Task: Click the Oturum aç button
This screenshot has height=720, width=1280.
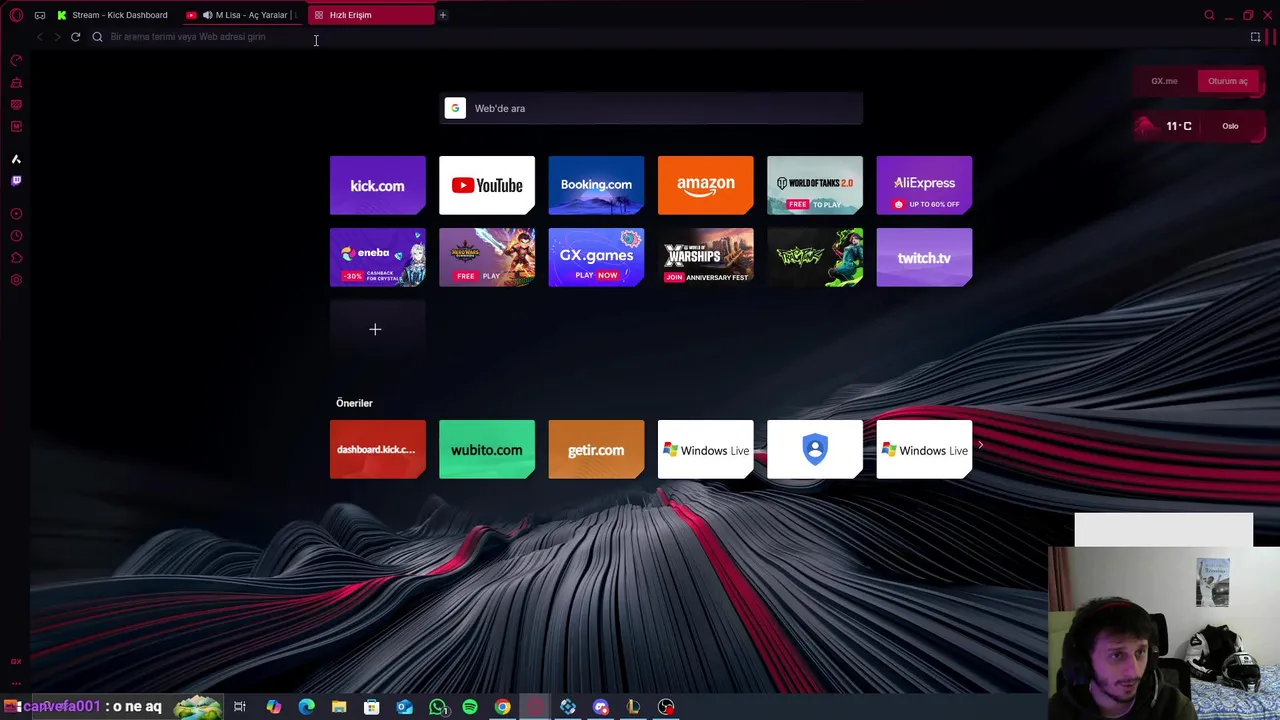Action: pyautogui.click(x=1228, y=81)
